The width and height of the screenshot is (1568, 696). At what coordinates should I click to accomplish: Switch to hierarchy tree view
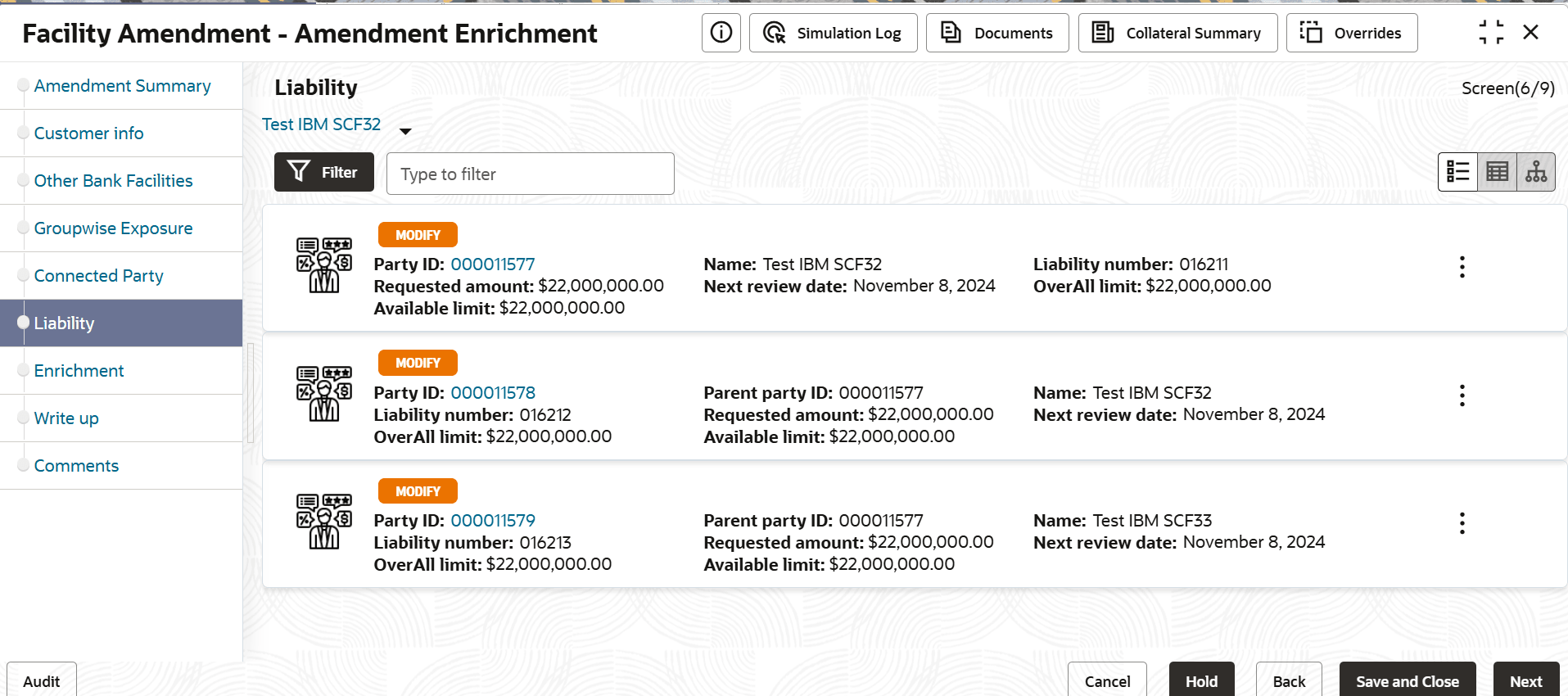1536,172
